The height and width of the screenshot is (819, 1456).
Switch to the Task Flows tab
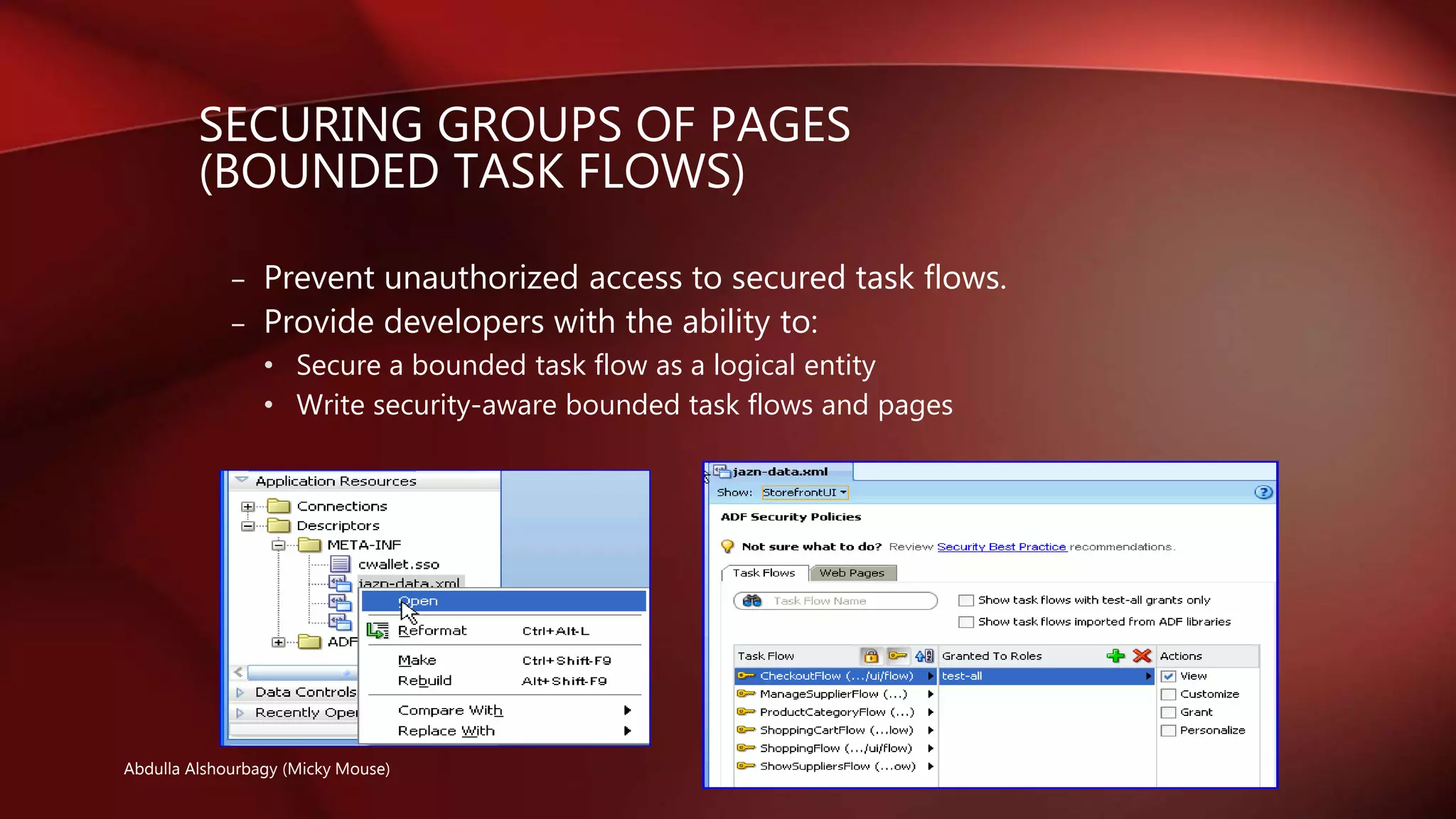764,573
